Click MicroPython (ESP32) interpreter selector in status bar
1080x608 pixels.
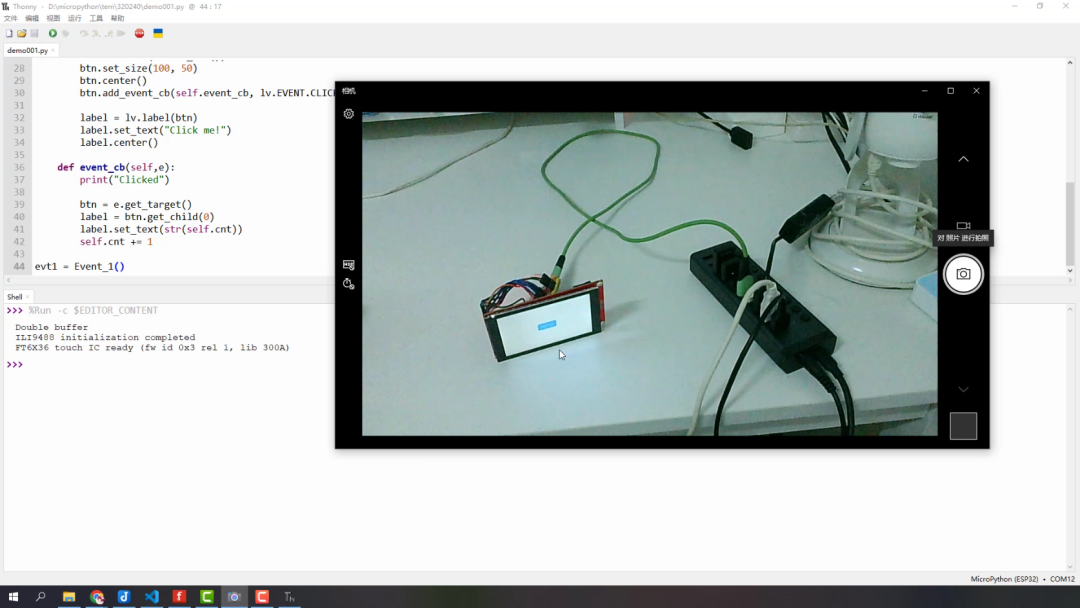1004,579
